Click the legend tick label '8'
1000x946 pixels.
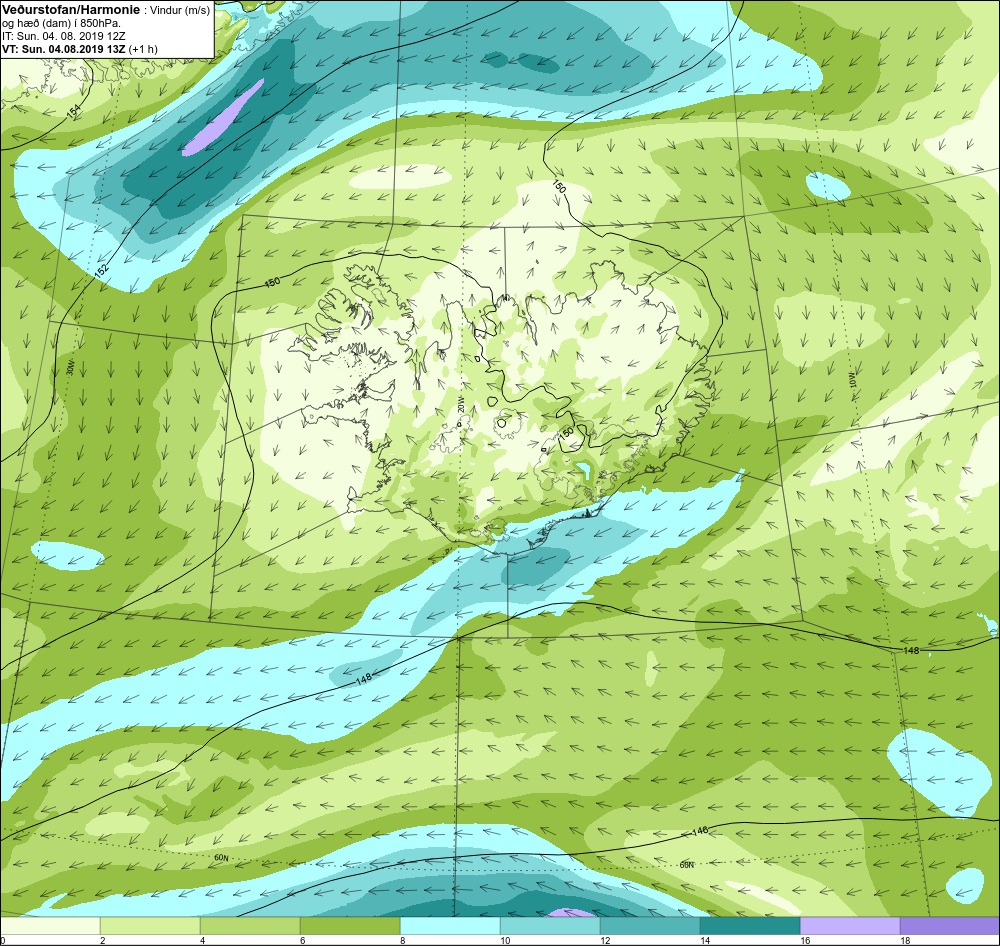pos(402,940)
